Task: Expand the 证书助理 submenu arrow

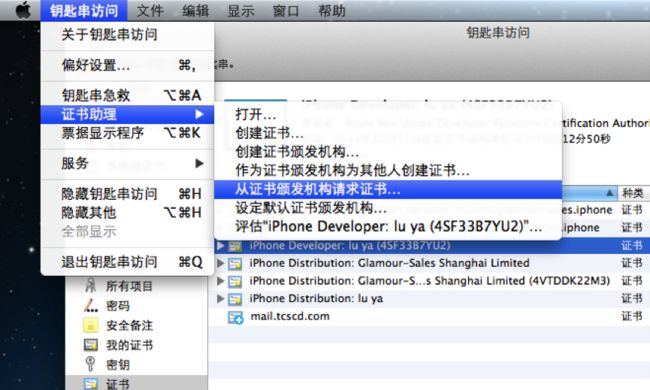Action: pyautogui.click(x=199, y=114)
